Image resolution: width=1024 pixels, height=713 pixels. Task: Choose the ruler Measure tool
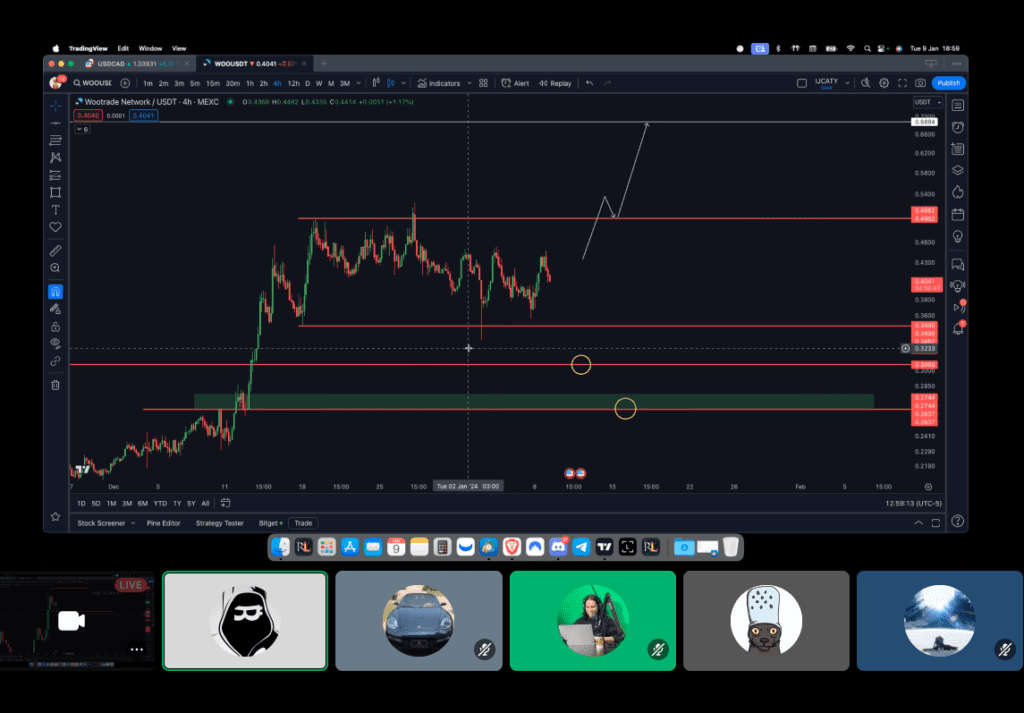(x=55, y=250)
